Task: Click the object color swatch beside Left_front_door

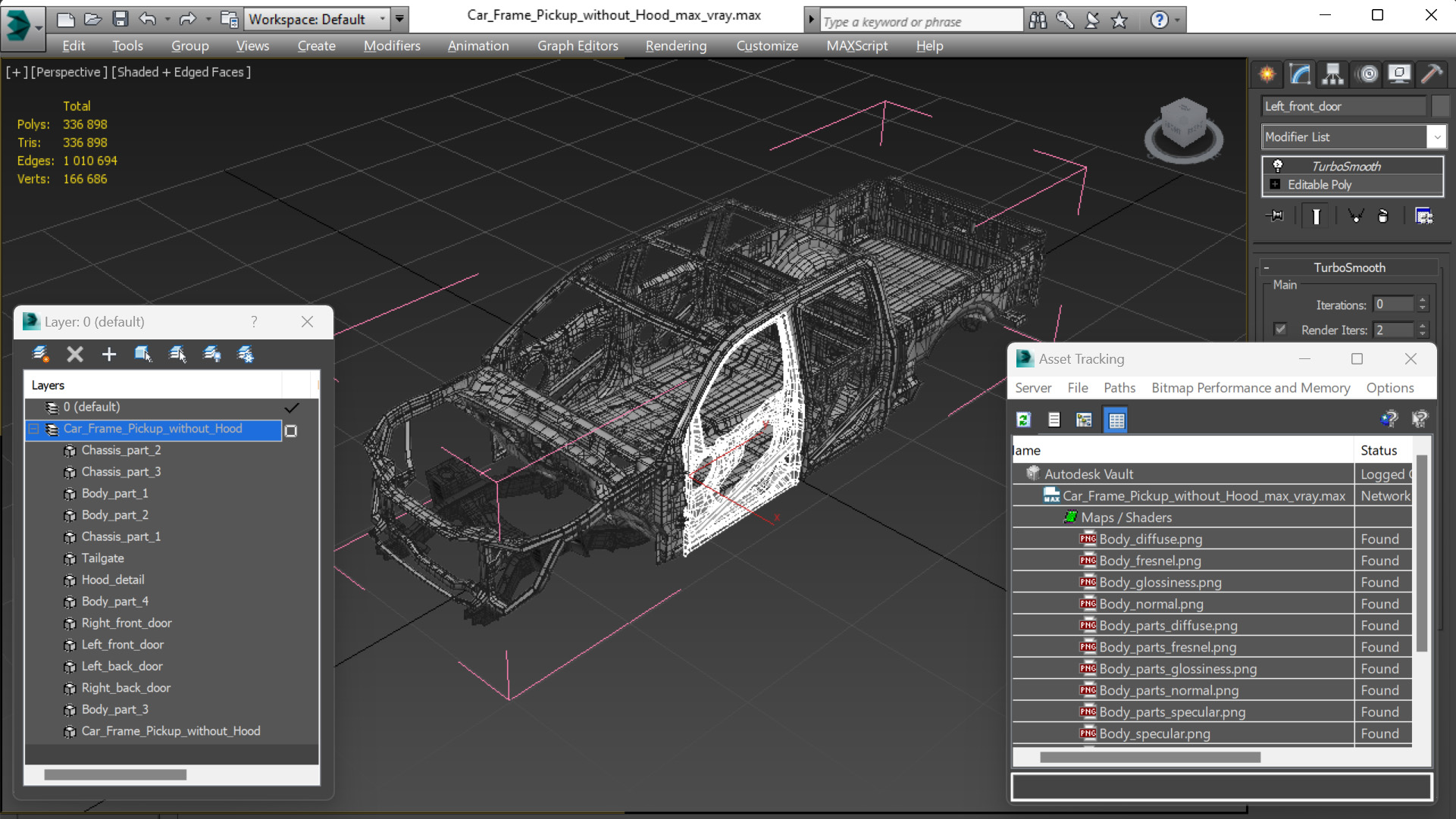Action: (x=1440, y=106)
